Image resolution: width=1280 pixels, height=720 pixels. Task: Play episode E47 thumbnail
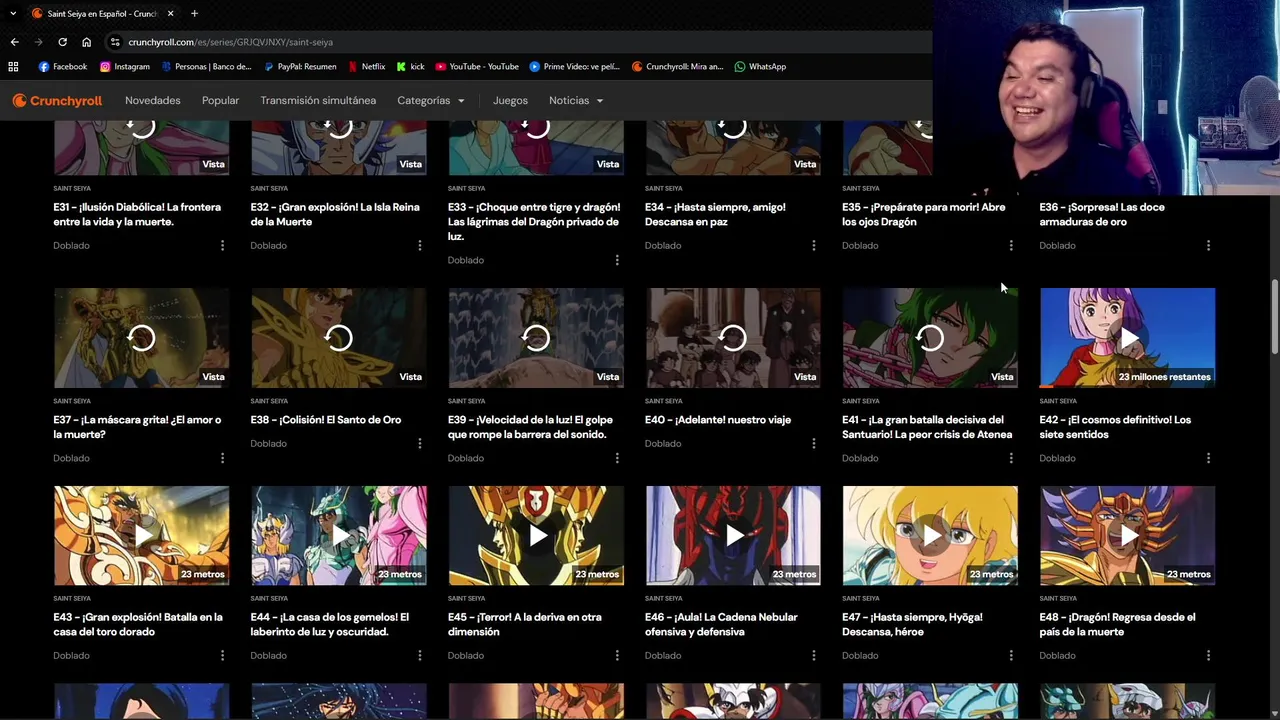pyautogui.click(x=930, y=536)
